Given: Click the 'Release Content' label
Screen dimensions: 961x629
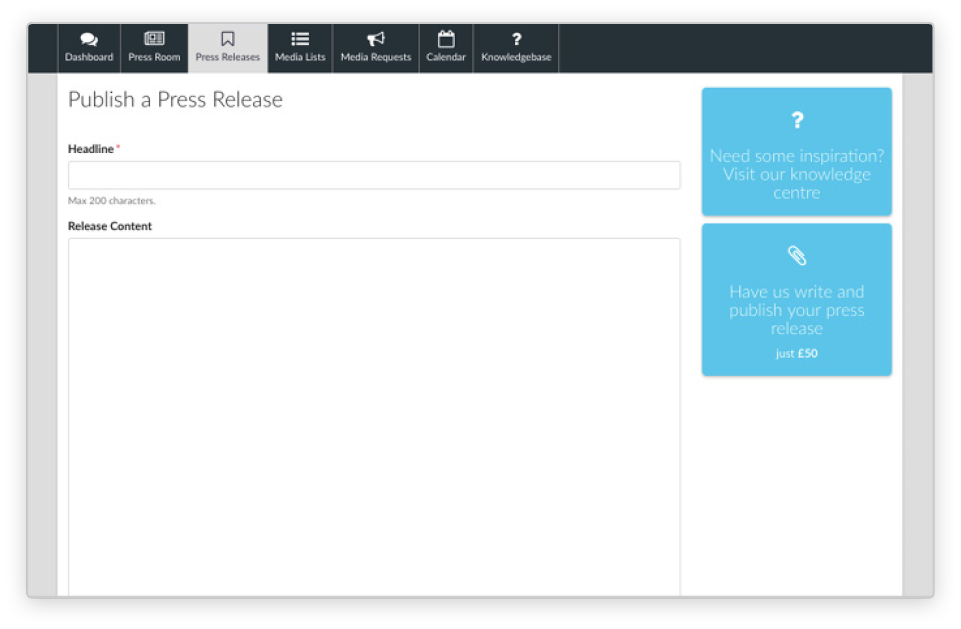Looking at the screenshot, I should (110, 226).
